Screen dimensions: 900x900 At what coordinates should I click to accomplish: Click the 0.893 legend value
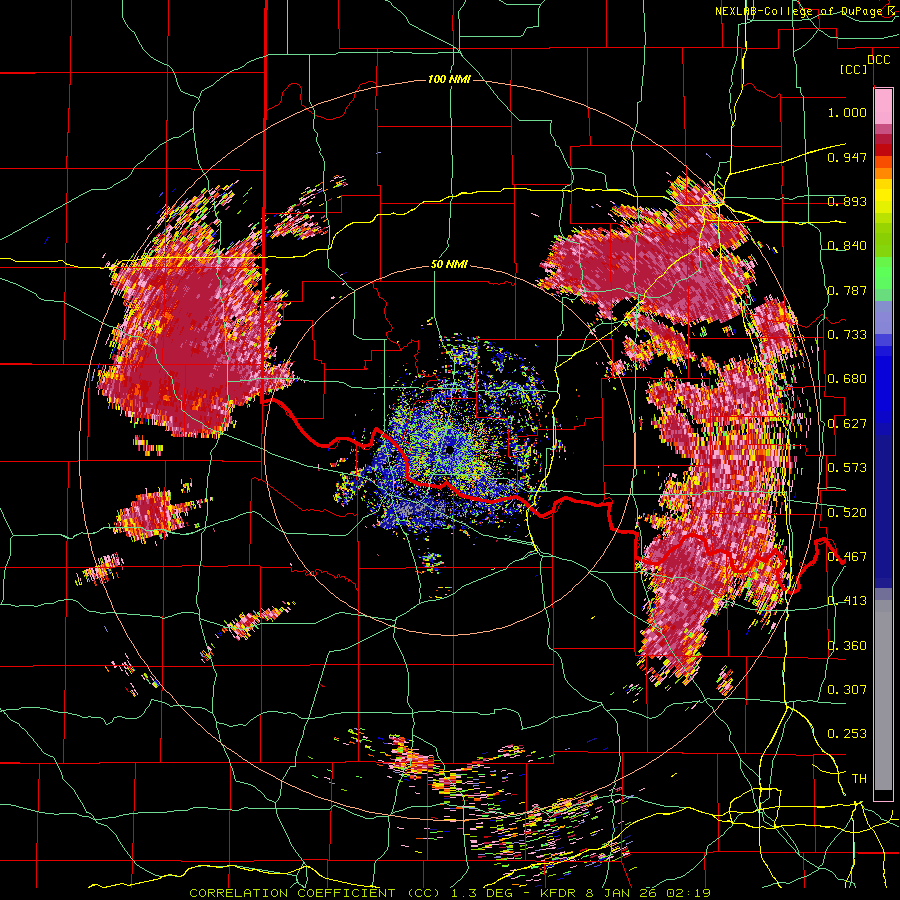pyautogui.click(x=847, y=201)
